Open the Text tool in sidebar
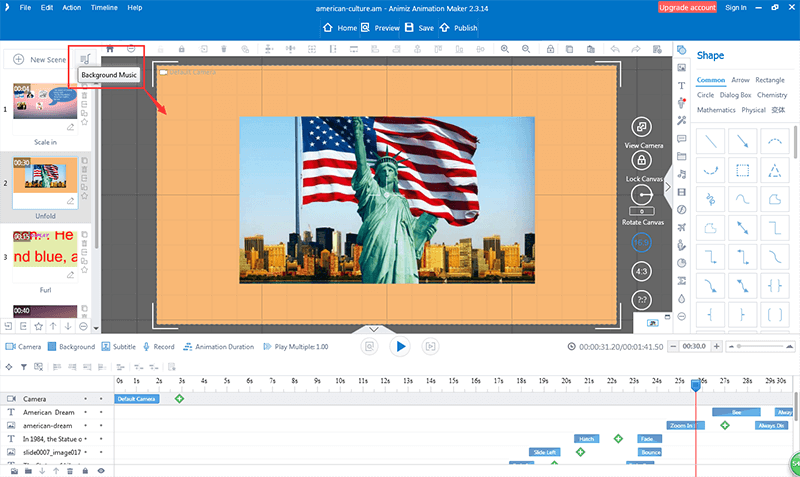800x477 pixels. [x=681, y=85]
